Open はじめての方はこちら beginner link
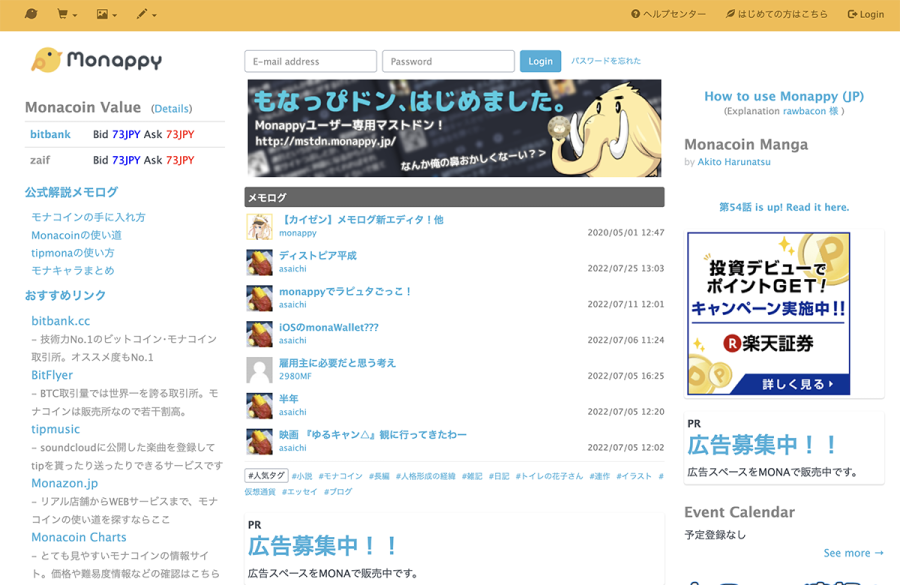Image resolution: width=900 pixels, height=585 pixels. pyautogui.click(x=777, y=14)
